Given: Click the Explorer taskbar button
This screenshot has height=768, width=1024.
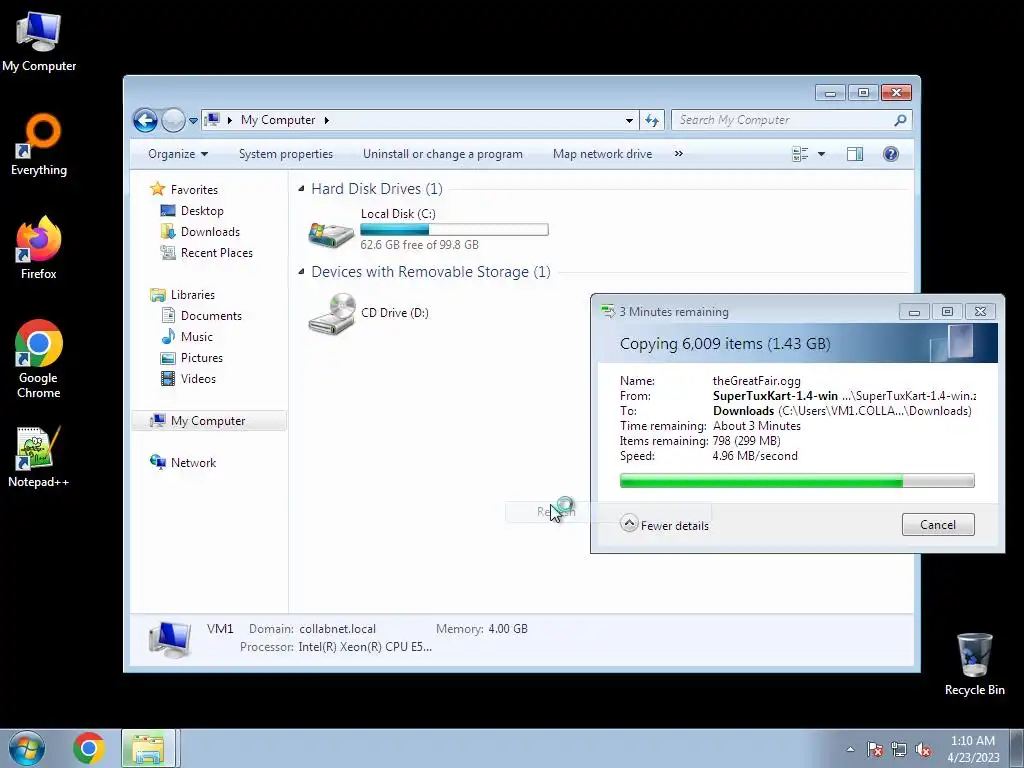Looking at the screenshot, I should click(x=148, y=748).
